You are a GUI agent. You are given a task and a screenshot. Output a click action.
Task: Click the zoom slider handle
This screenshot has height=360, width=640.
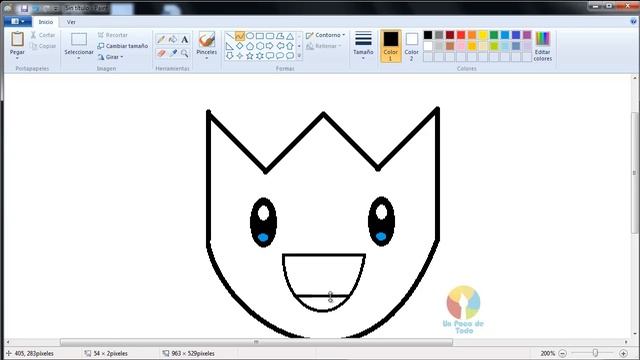point(596,353)
